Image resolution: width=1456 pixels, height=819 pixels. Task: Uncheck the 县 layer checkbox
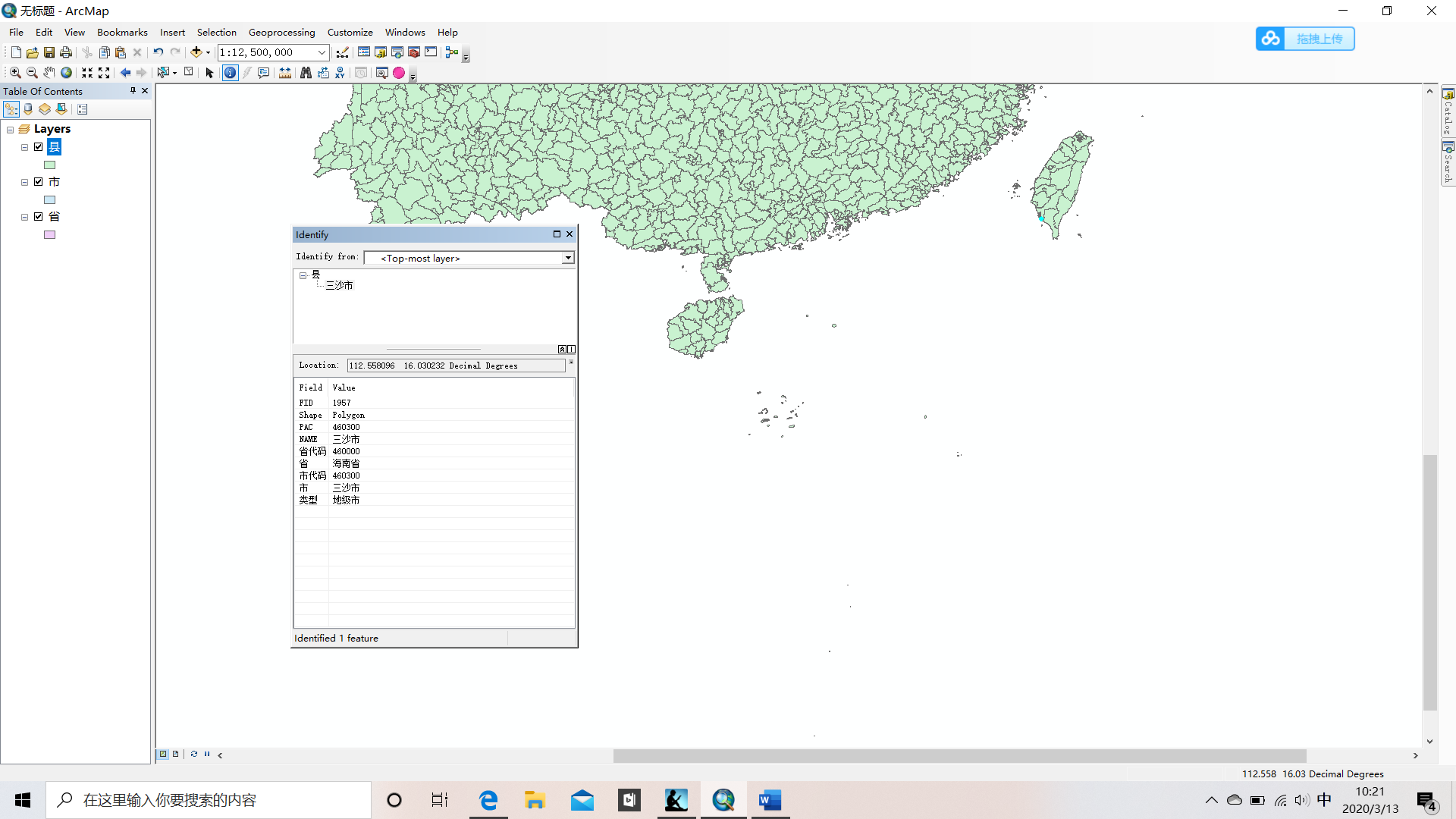[39, 147]
